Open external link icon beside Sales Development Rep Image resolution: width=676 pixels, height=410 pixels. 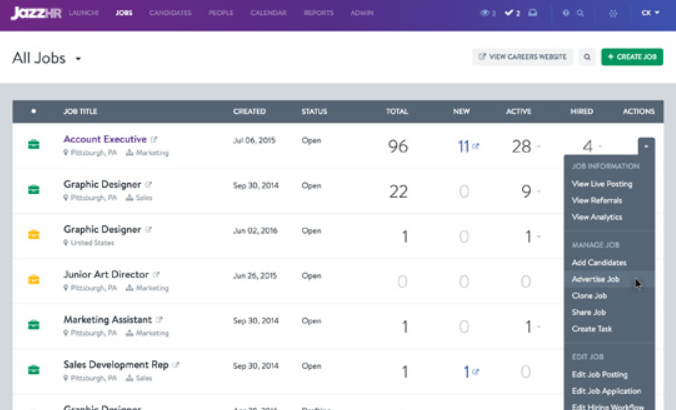pos(175,365)
